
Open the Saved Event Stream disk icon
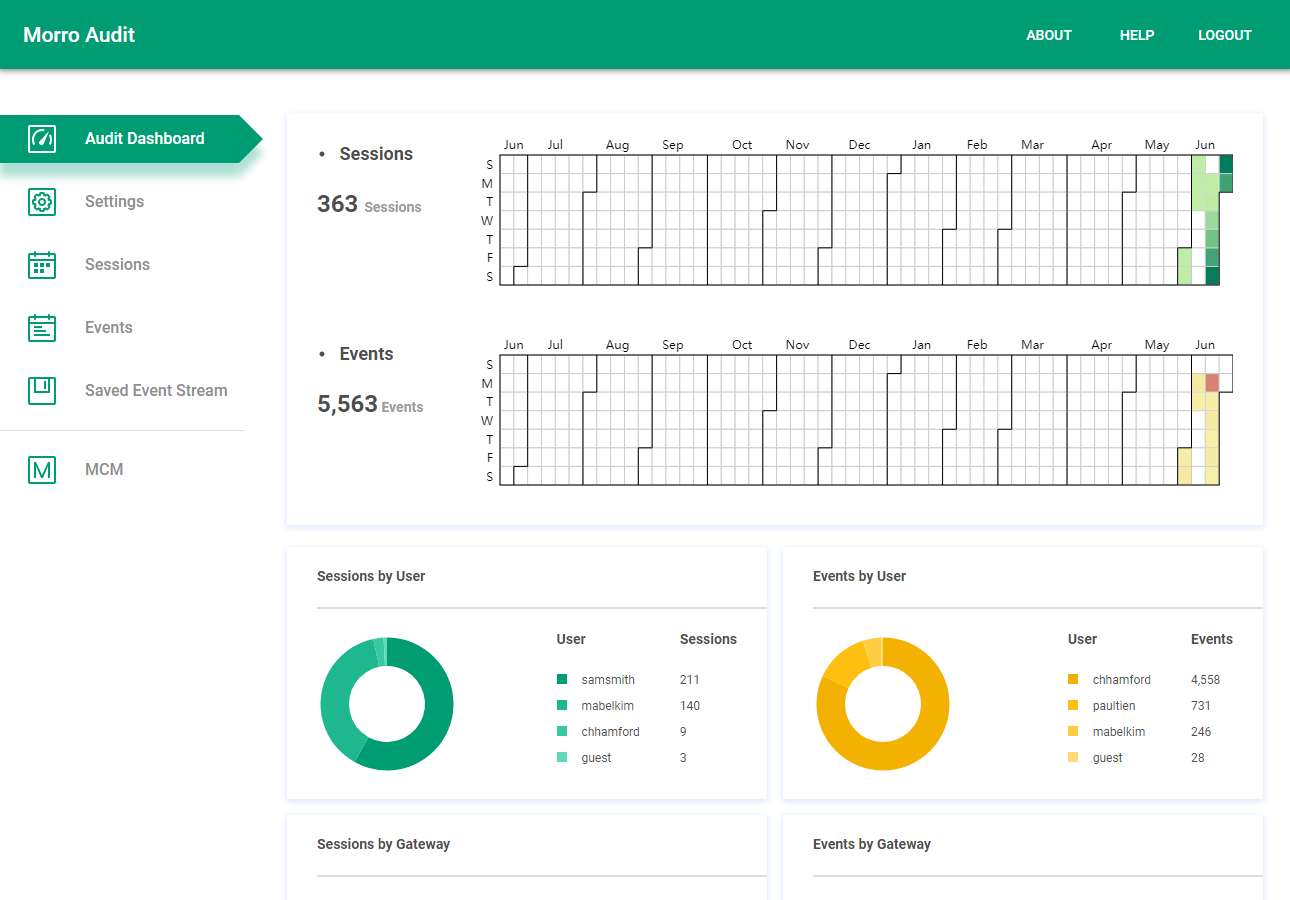coord(42,391)
